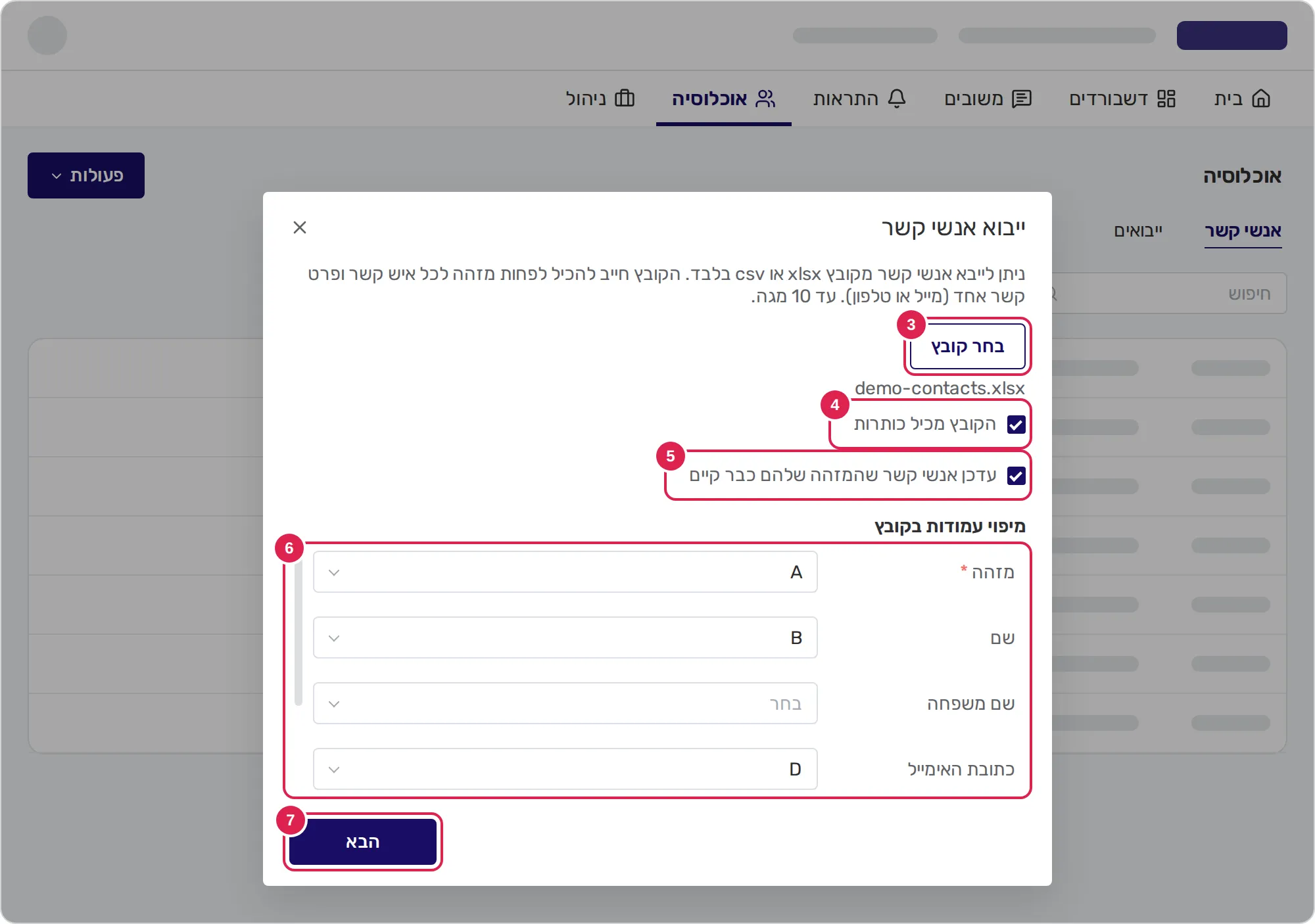Open the שם column dropdown showing B

point(565,637)
